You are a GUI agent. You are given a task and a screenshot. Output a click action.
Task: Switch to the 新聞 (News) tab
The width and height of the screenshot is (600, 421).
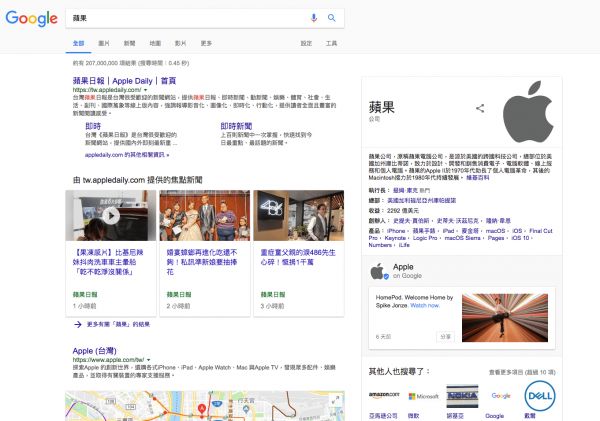pyautogui.click(x=129, y=43)
